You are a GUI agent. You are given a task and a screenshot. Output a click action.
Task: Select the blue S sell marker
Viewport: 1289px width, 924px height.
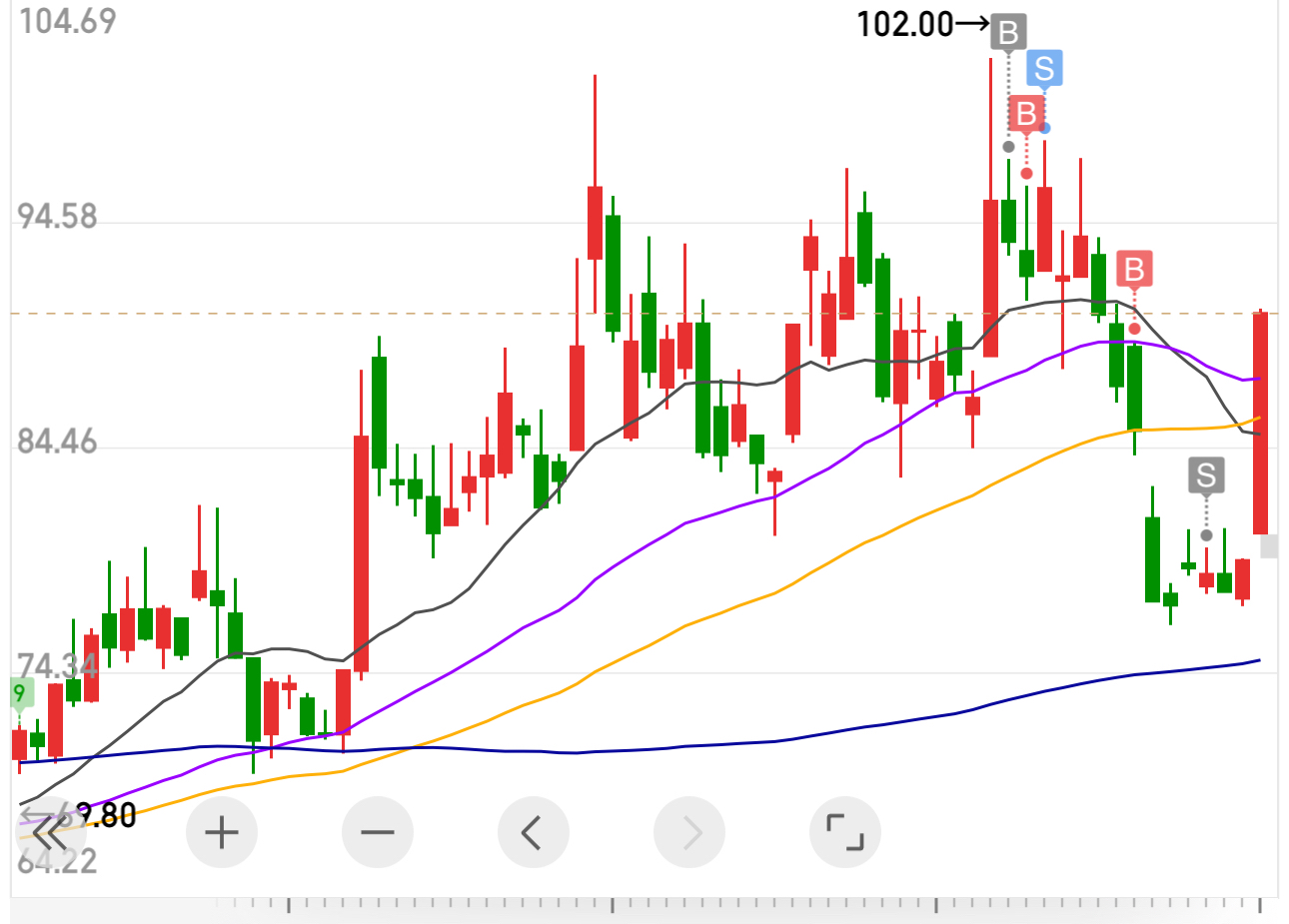[1044, 69]
